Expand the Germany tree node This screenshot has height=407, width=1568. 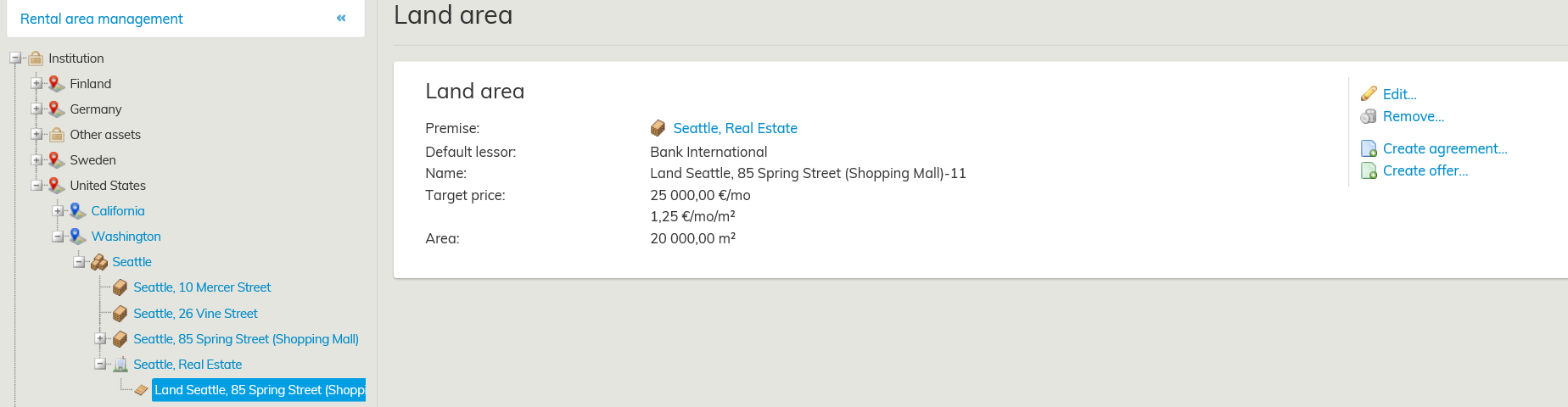(x=36, y=109)
